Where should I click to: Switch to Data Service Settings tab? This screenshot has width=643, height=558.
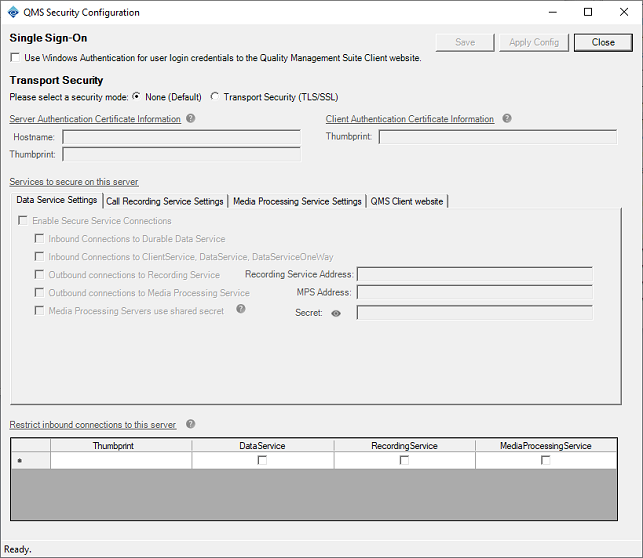57,200
